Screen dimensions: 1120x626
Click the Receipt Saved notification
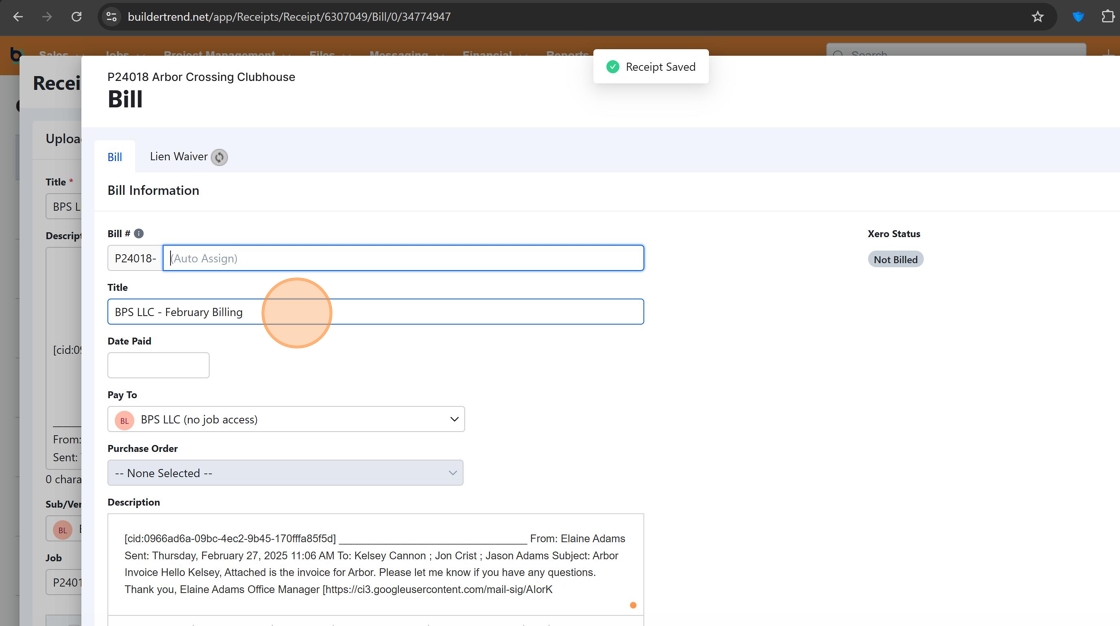[651, 66]
